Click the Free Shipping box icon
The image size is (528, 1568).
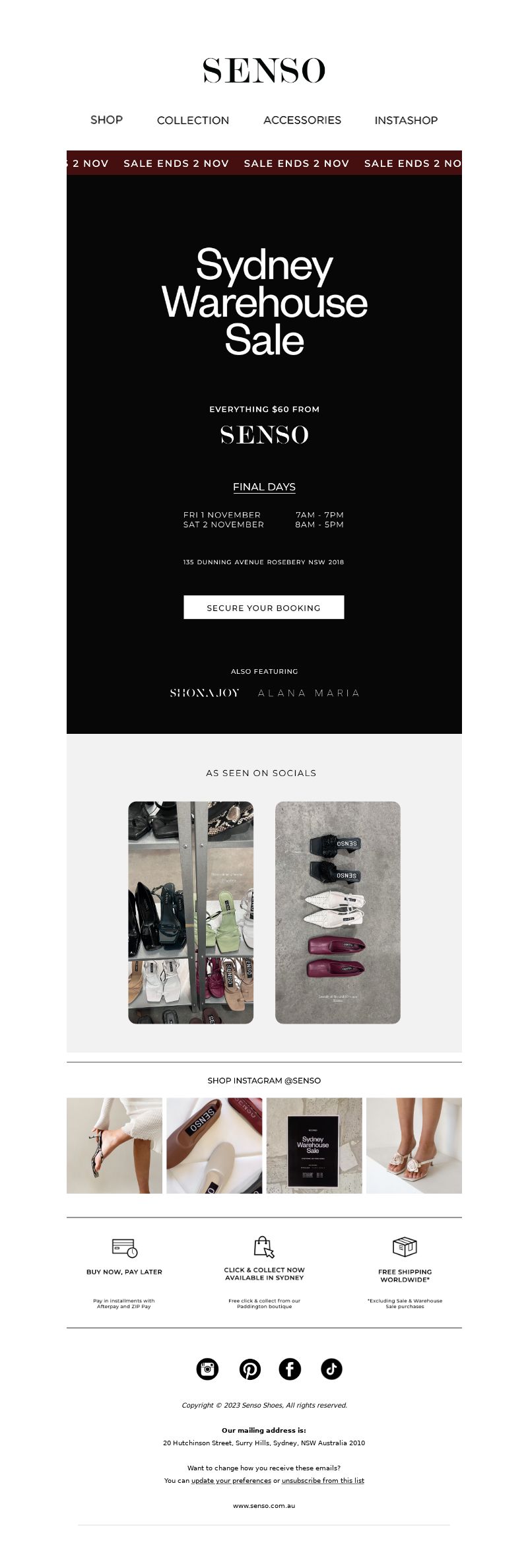[405, 1247]
